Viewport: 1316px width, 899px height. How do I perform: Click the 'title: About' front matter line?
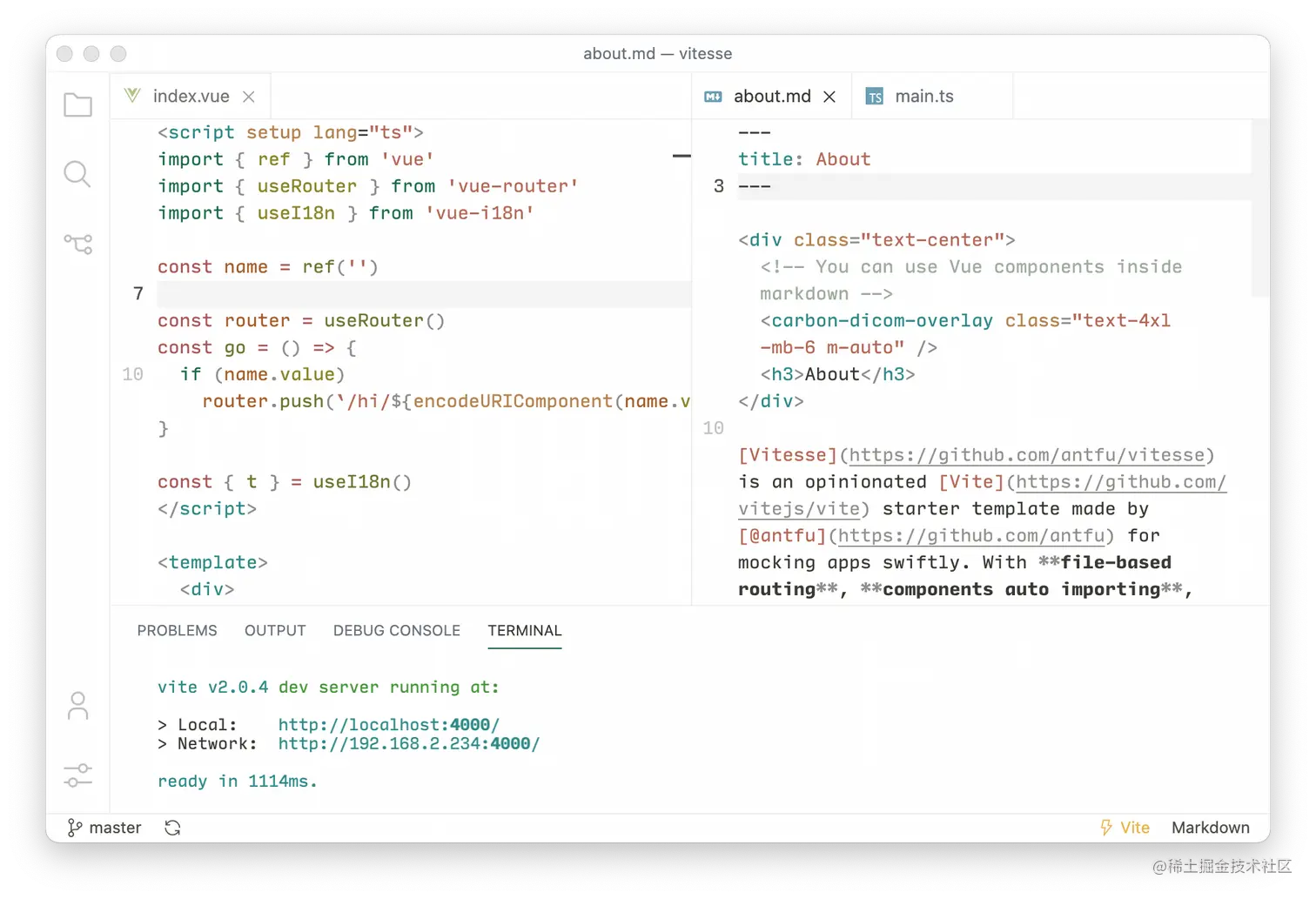(x=804, y=159)
